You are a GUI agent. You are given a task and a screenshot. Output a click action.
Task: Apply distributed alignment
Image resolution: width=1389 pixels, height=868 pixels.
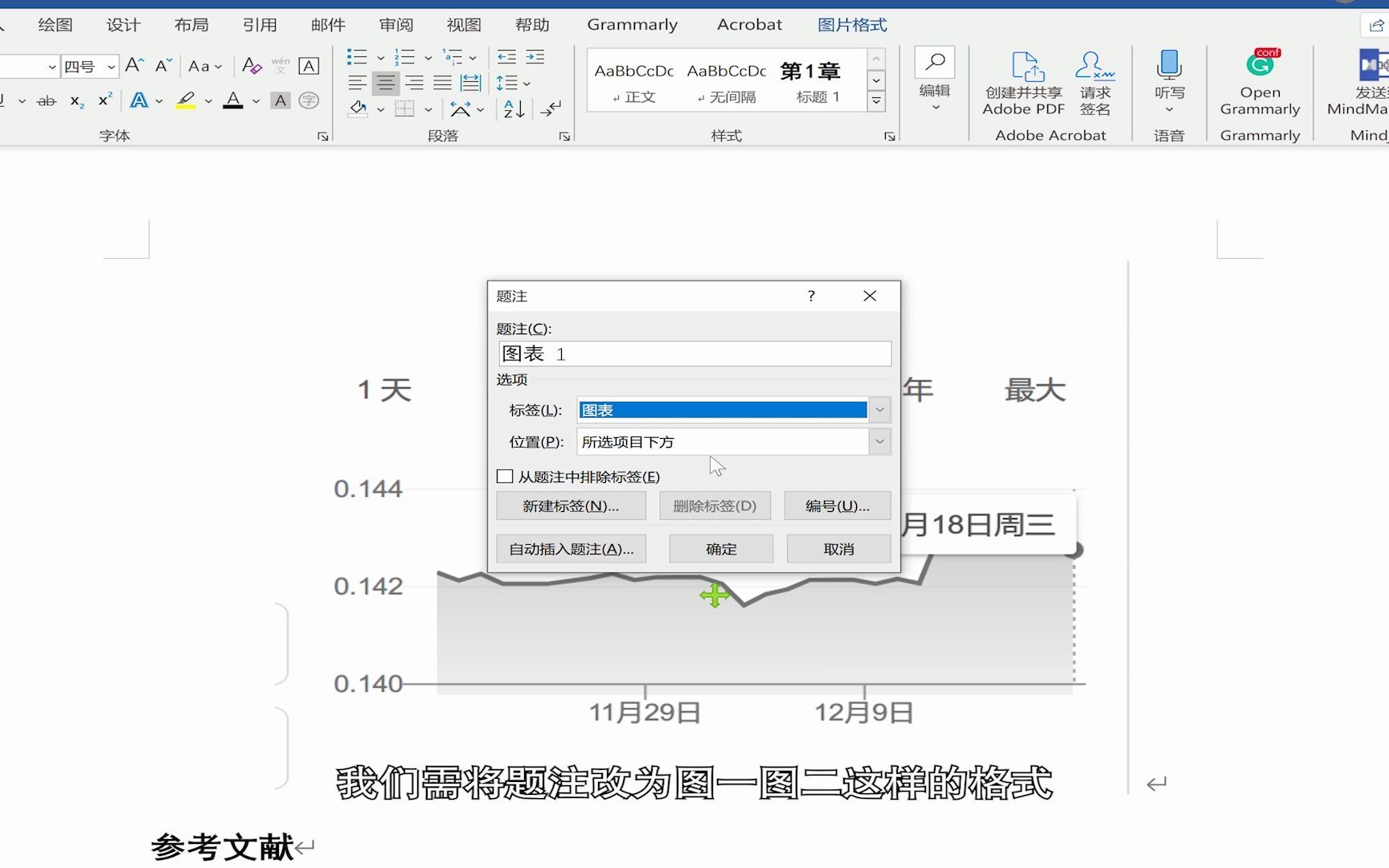(470, 83)
